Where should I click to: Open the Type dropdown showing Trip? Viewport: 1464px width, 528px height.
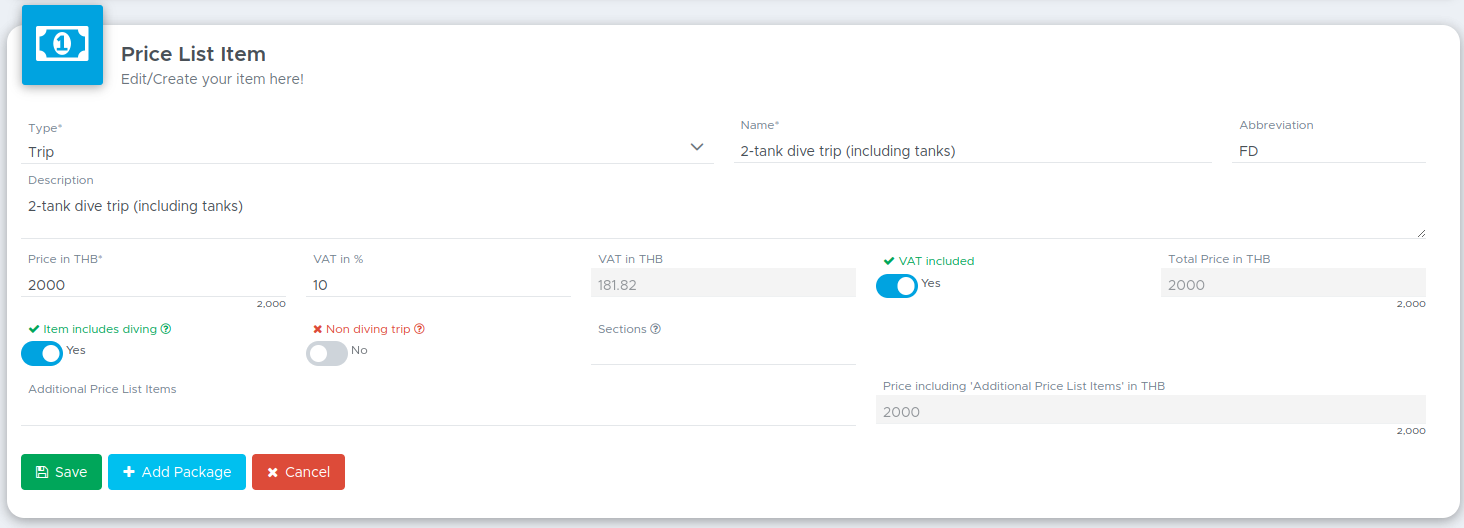368,151
